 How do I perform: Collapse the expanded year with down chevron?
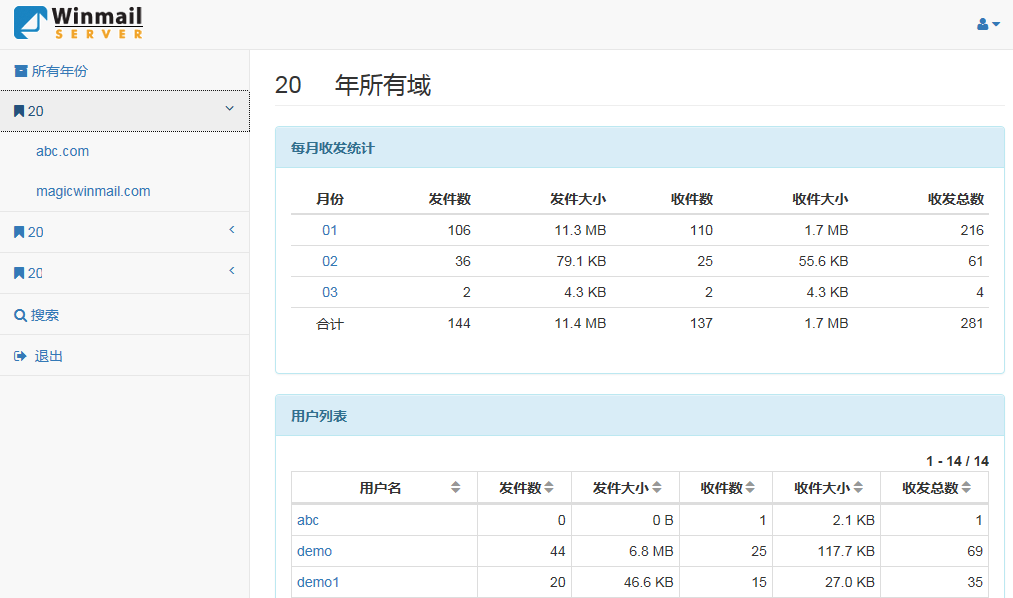[x=229, y=109]
